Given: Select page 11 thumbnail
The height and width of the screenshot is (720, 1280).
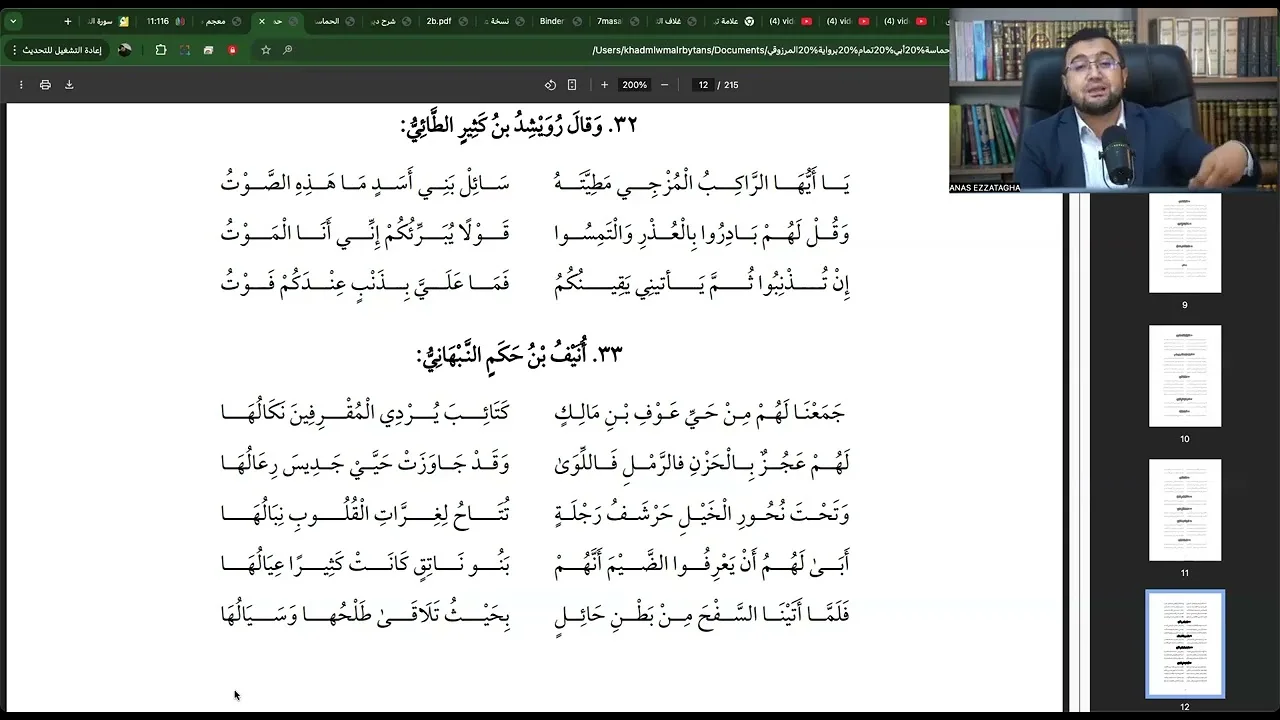Looking at the screenshot, I should tap(1185, 510).
